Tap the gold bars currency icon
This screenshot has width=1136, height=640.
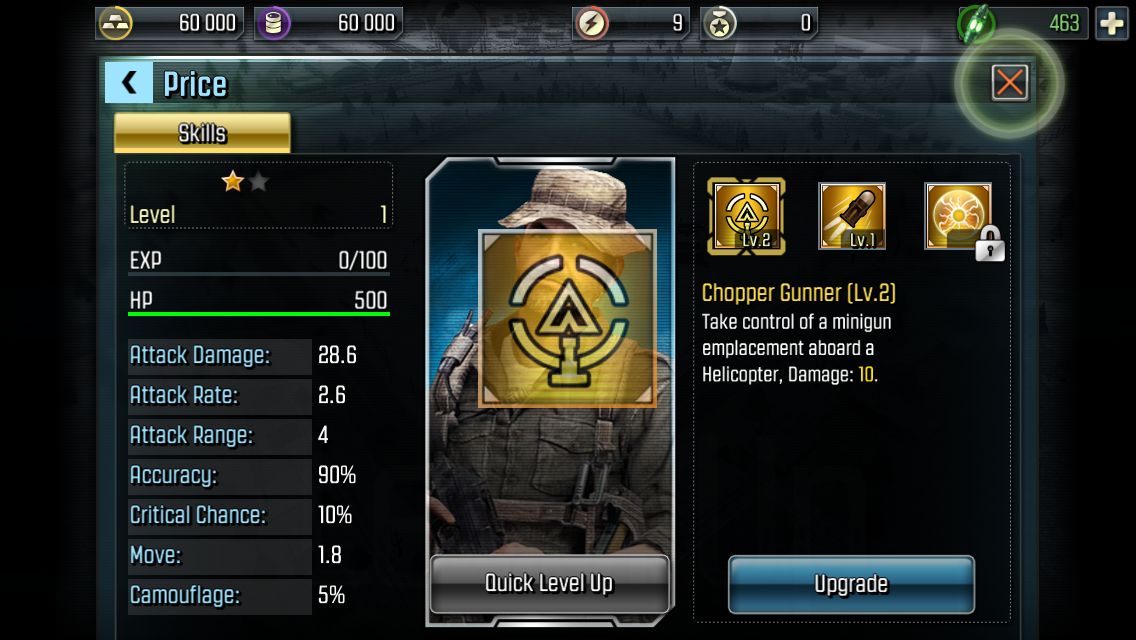tap(114, 23)
